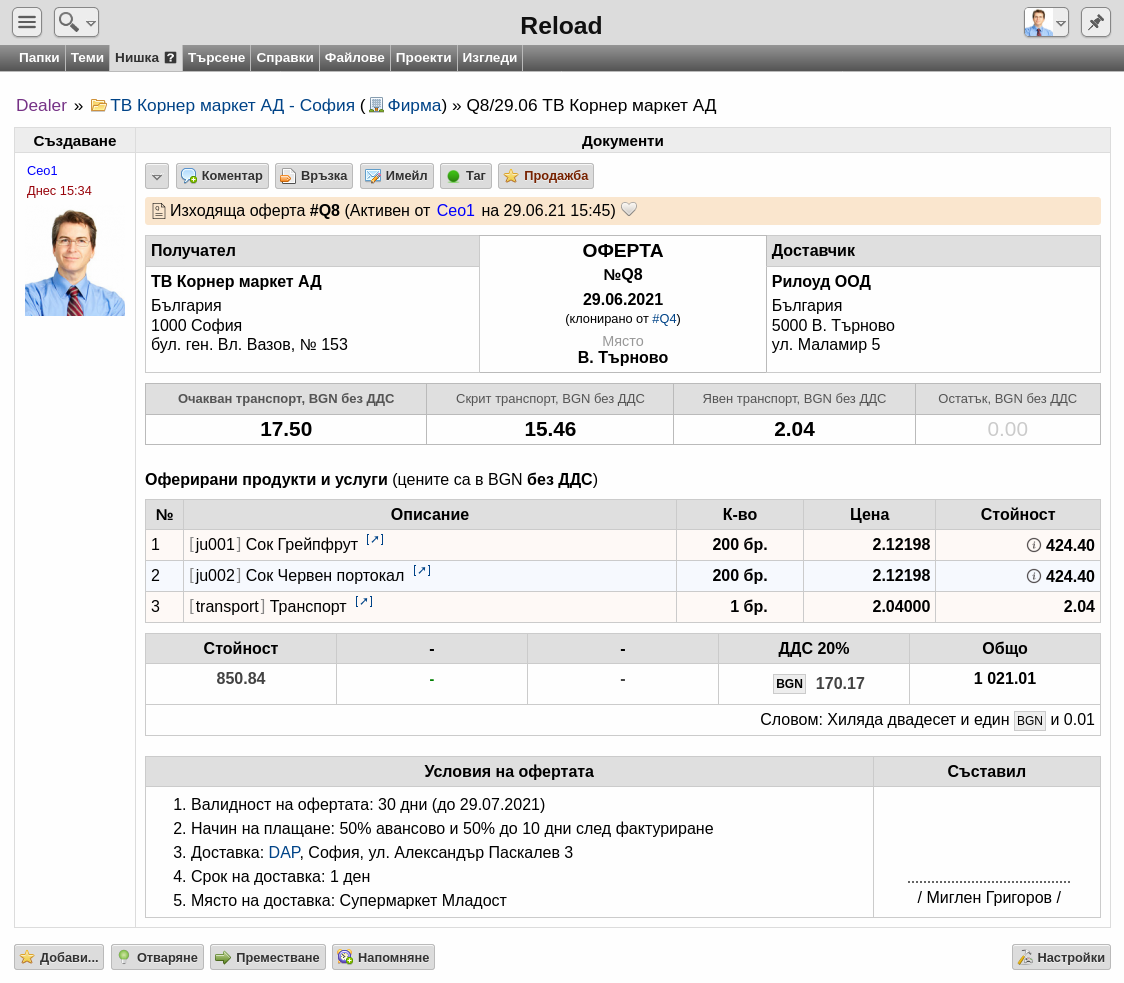This screenshot has width=1124, height=983.
Task: Open the Нишка help question icon
Action: [x=171, y=58]
